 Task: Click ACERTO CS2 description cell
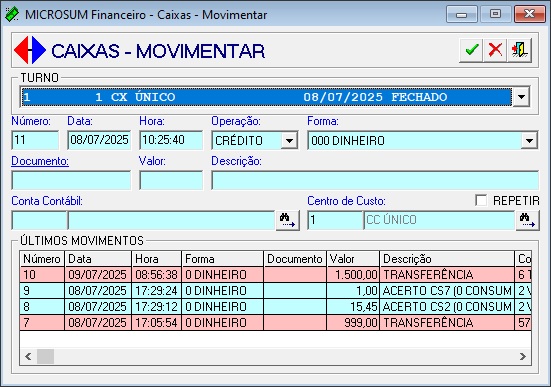coord(447,307)
